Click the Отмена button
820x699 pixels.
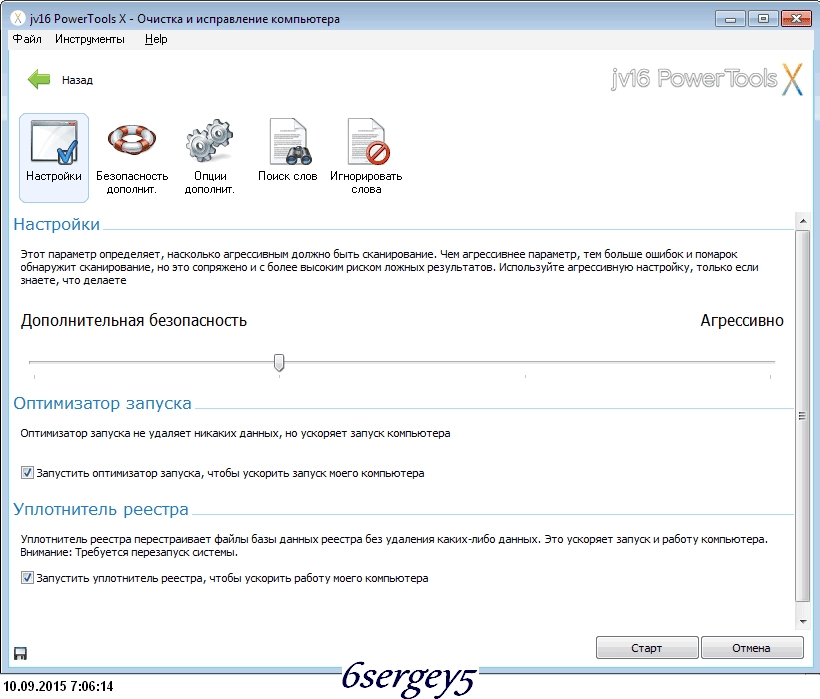(x=751, y=648)
